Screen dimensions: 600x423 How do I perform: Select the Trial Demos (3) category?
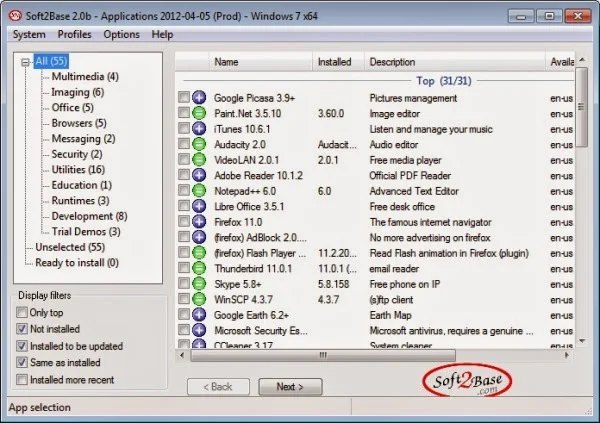coord(86,232)
